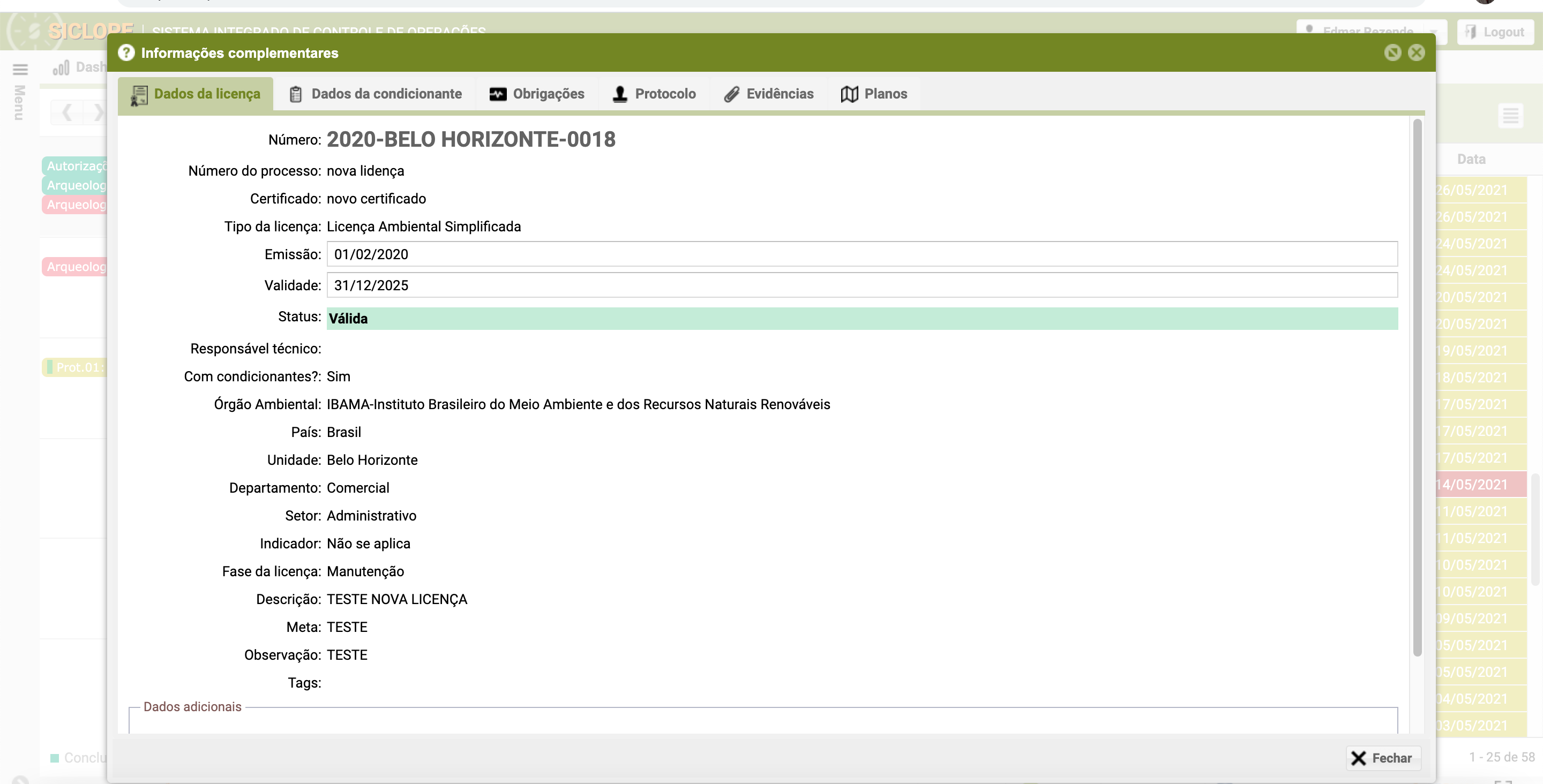This screenshot has width=1543, height=784.
Task: Click the 14/05/2021 date row in background
Action: click(x=1480, y=484)
